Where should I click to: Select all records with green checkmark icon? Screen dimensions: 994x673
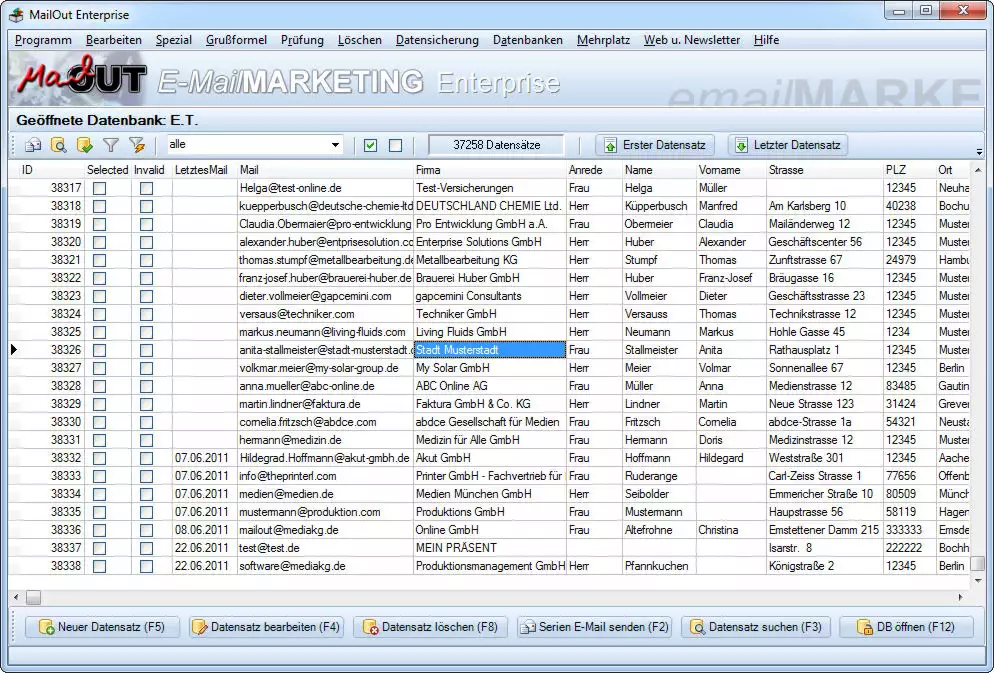pyautogui.click(x=371, y=145)
